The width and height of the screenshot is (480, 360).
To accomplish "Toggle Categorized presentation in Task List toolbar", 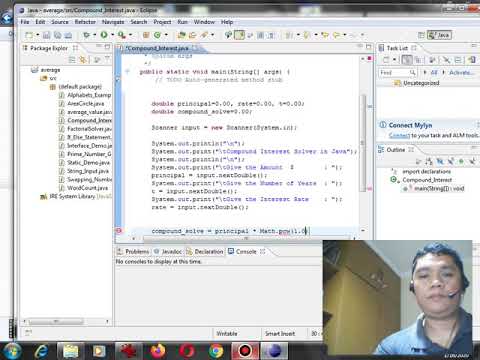I will click(406, 60).
